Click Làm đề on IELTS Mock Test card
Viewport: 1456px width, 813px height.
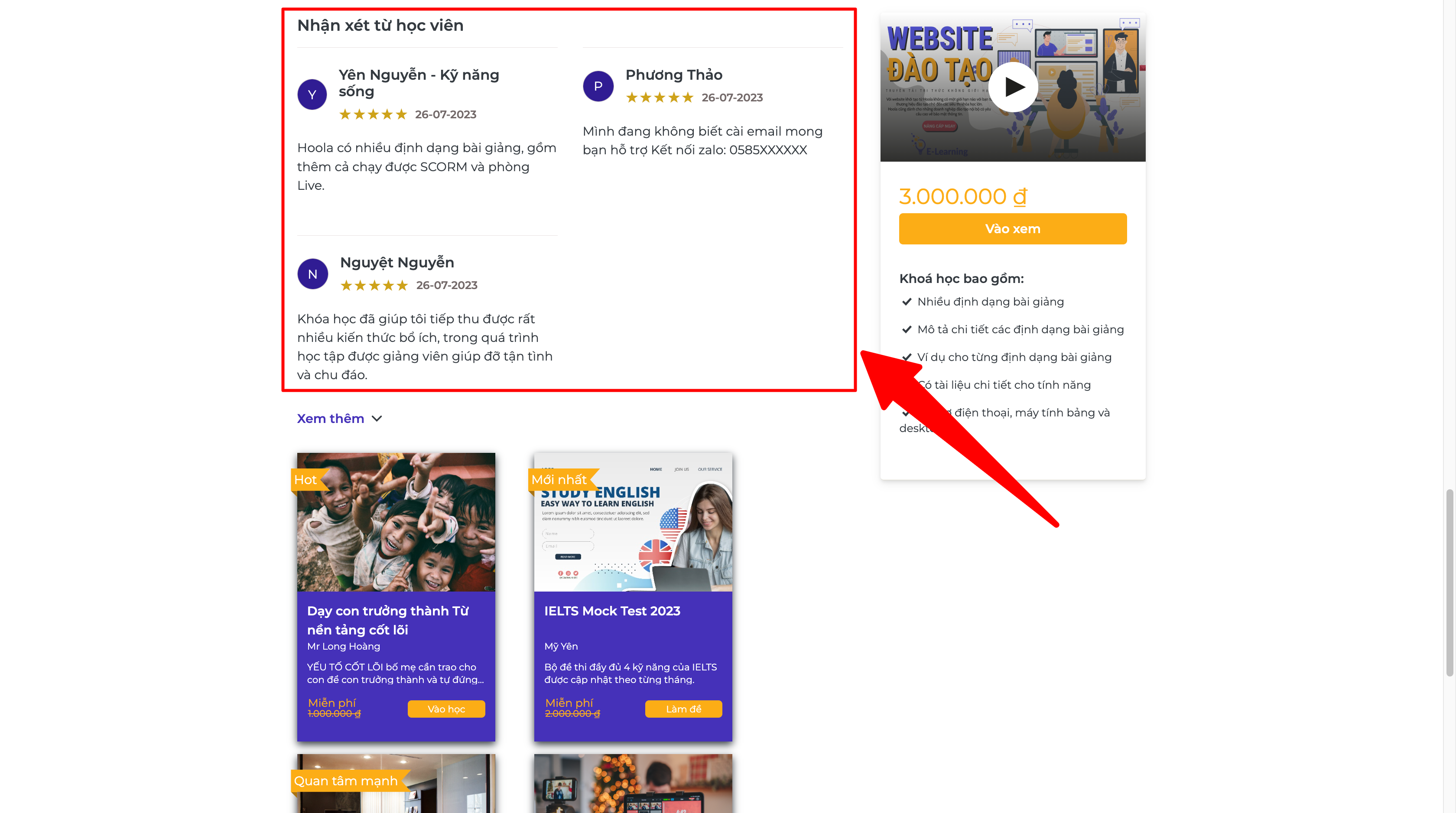coord(683,709)
